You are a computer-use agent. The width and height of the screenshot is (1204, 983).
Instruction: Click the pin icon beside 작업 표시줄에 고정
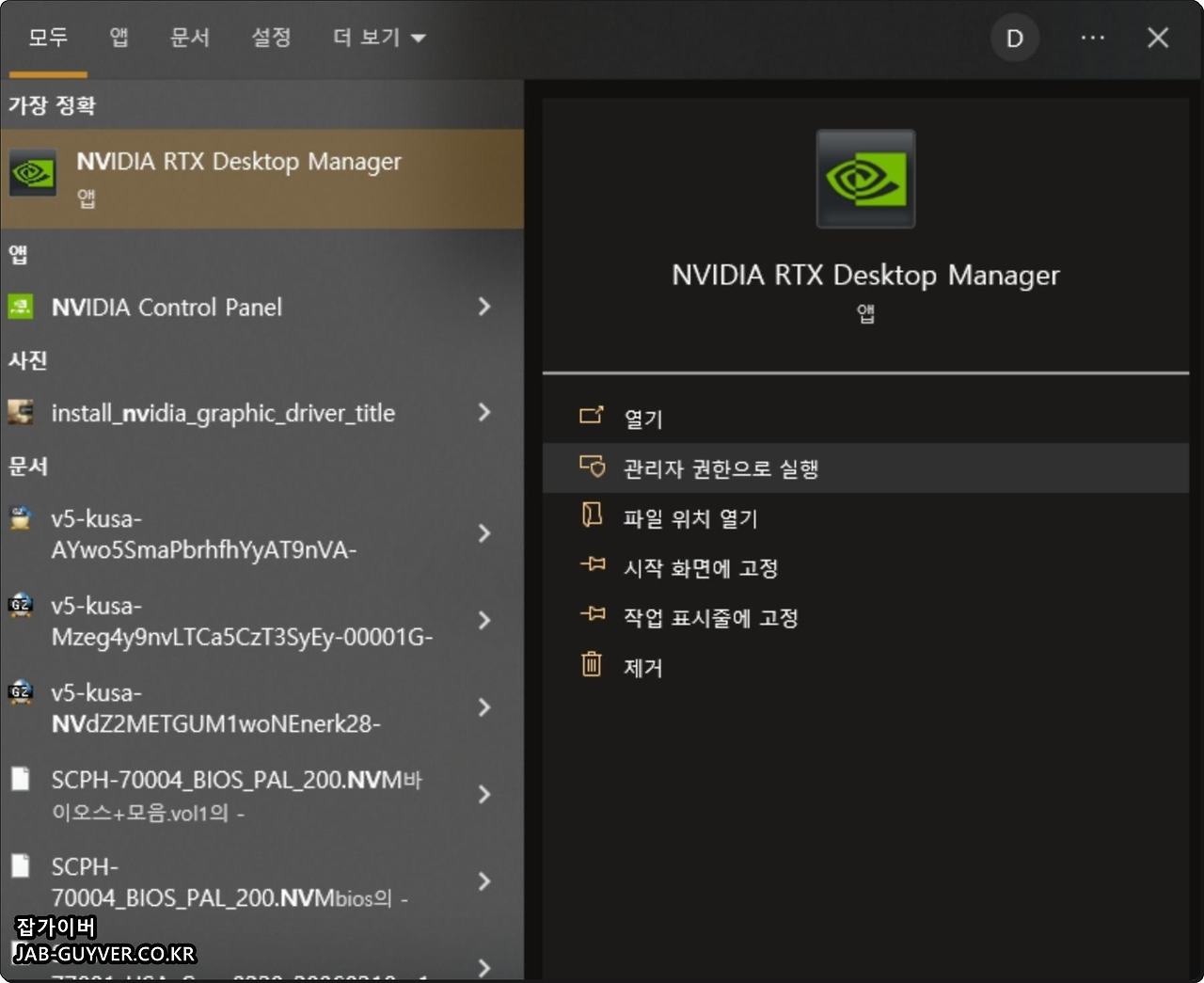point(591,615)
